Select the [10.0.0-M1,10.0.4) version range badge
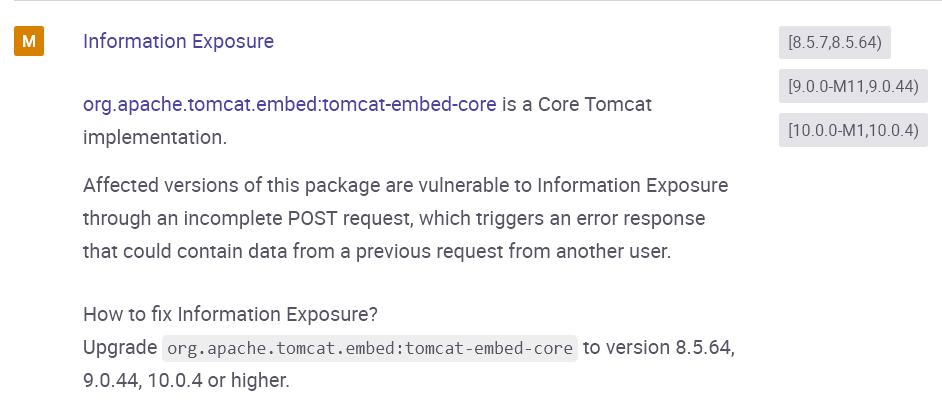Viewport: 942px width, 409px height. coord(853,130)
